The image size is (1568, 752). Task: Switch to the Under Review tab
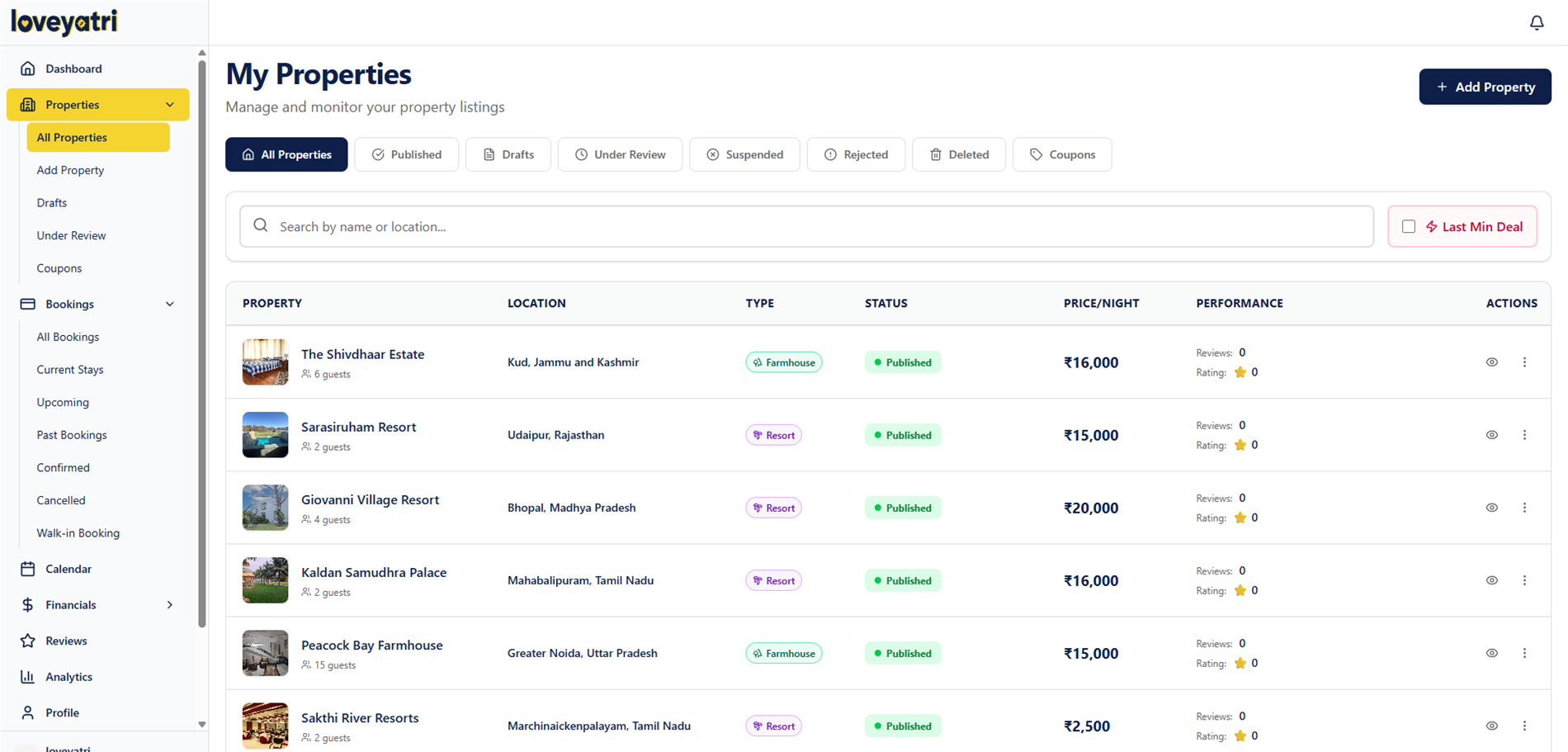pos(620,154)
